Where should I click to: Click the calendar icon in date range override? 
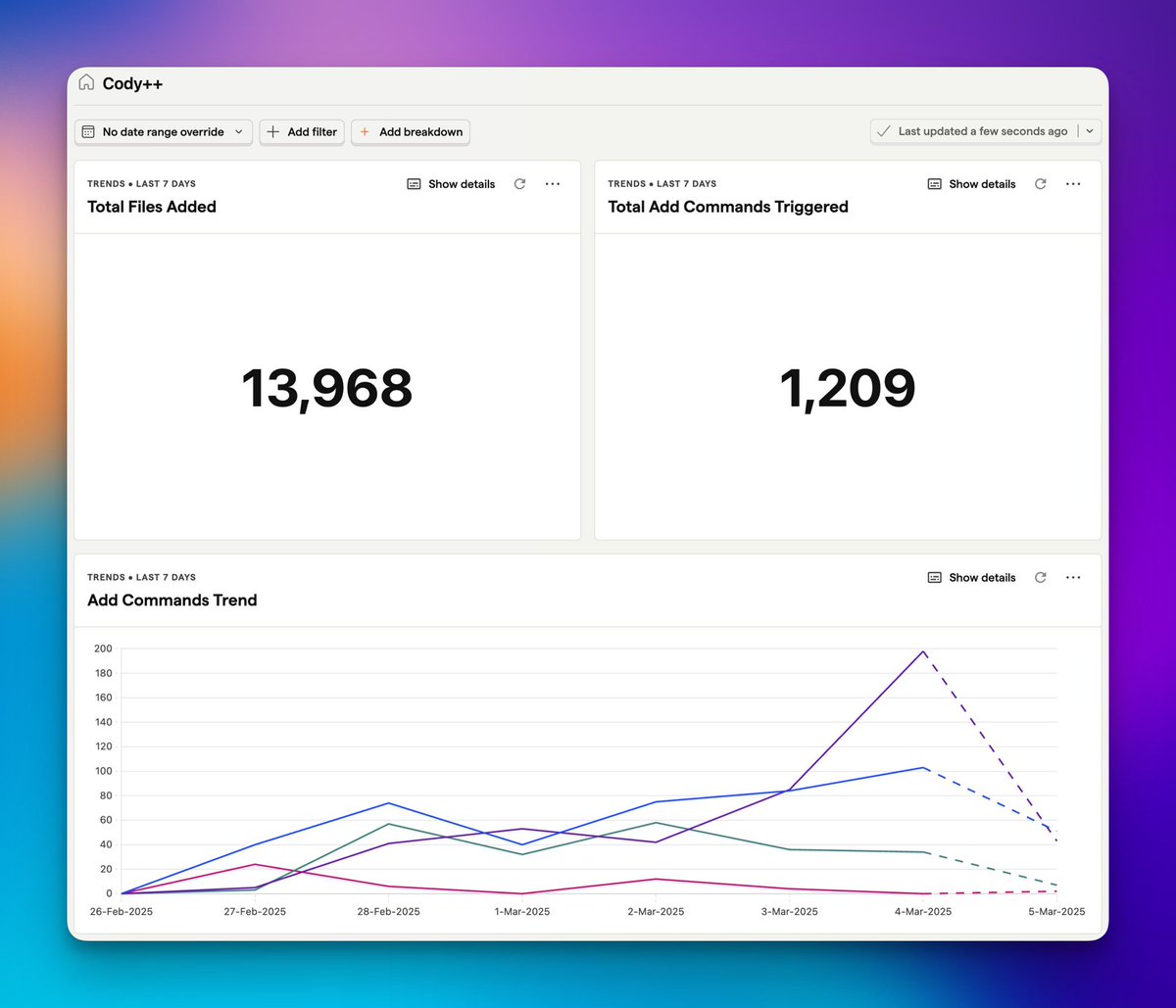pyautogui.click(x=89, y=131)
